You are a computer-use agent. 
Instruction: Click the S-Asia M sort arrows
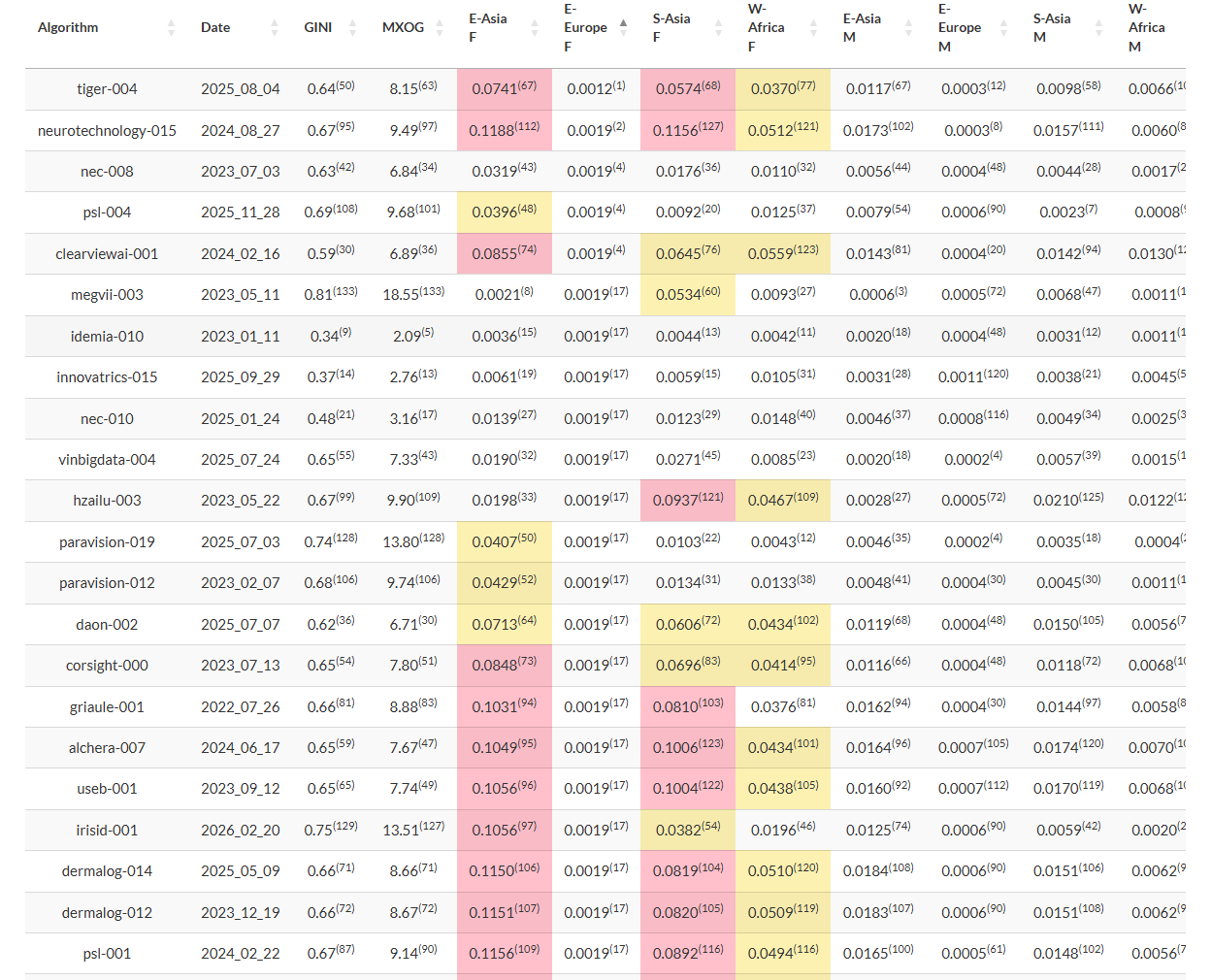[x=1098, y=28]
